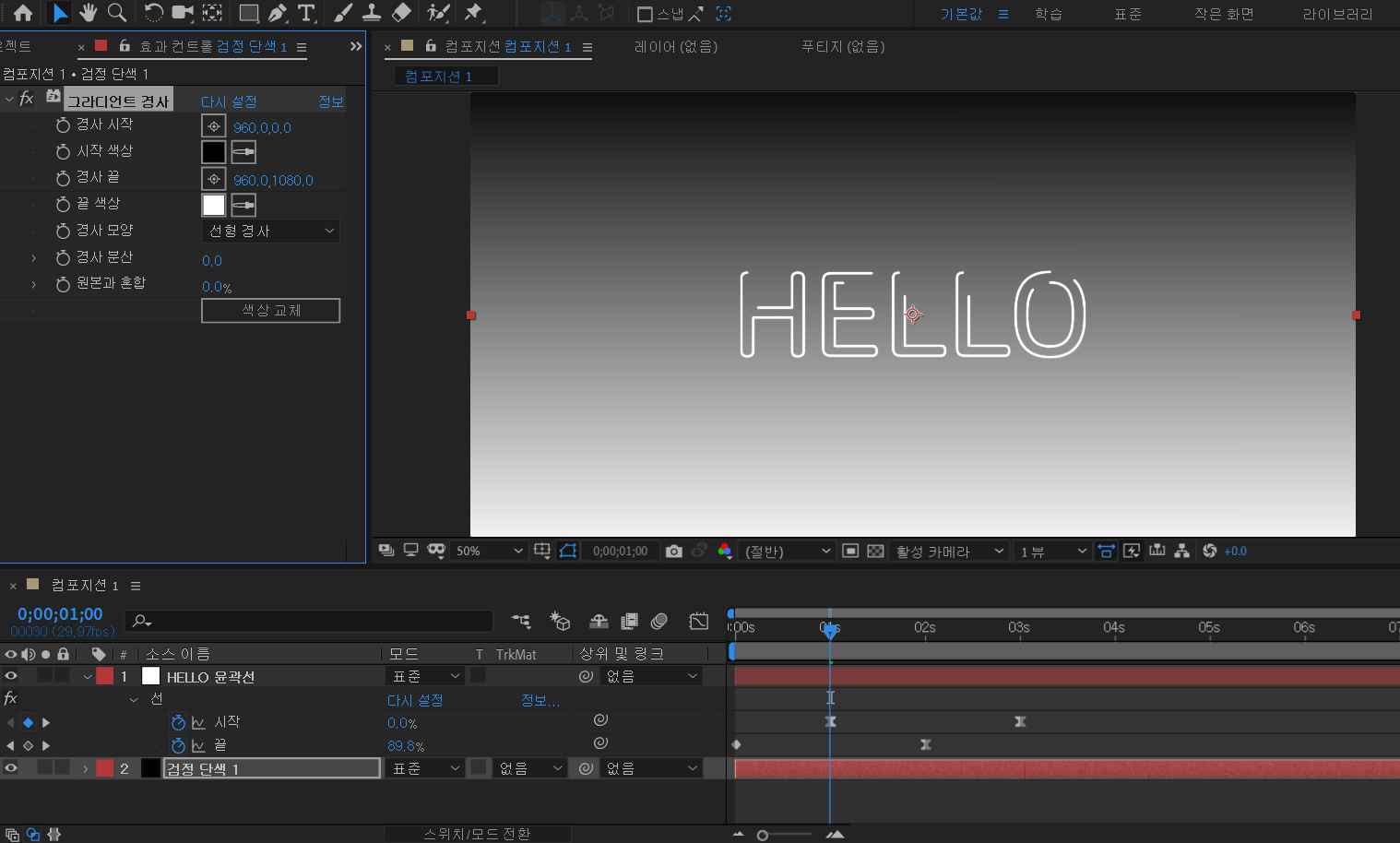
Task: Toggle transparency grid in viewer
Action: coord(875,551)
